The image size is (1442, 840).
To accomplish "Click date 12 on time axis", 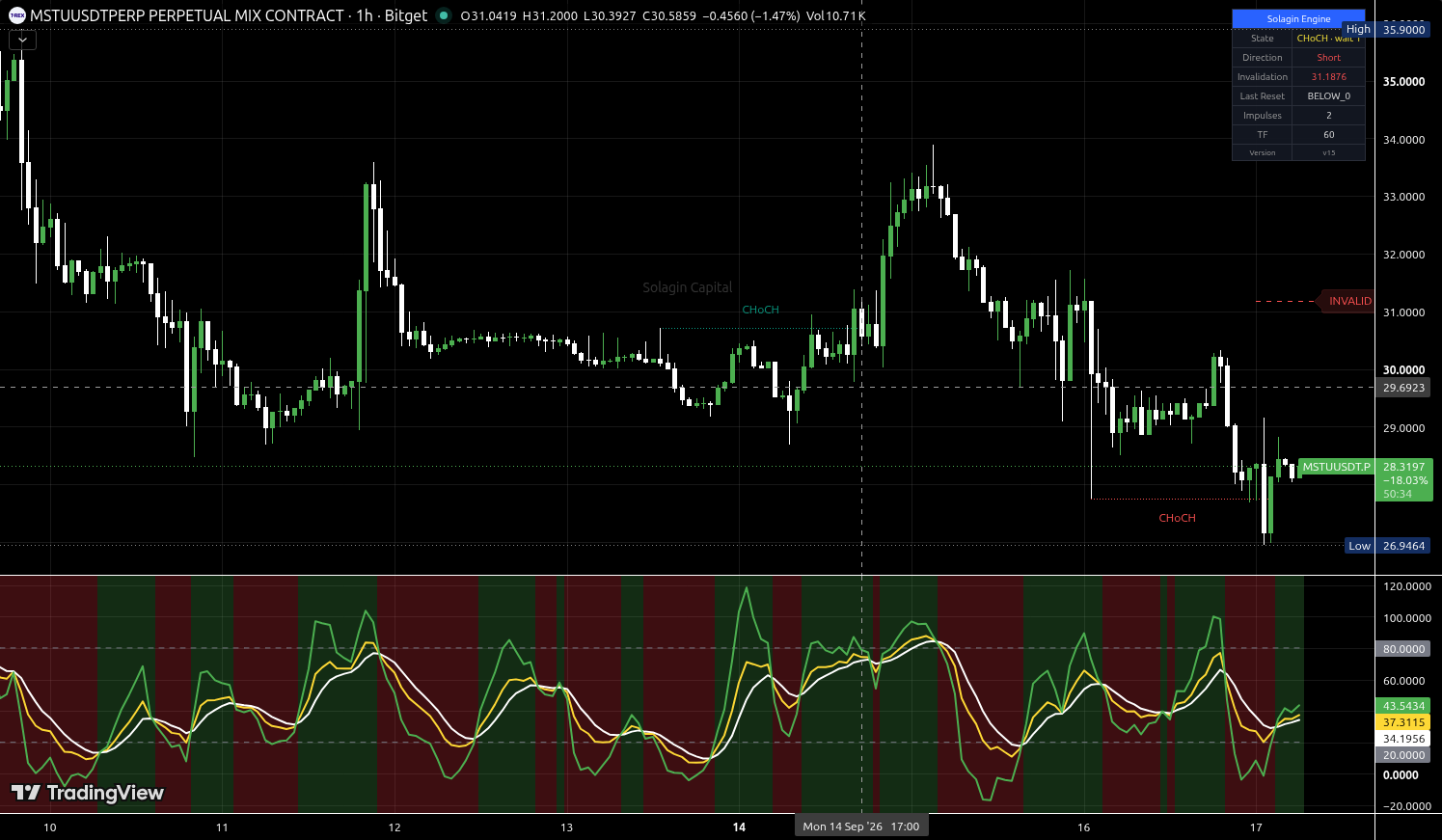I will pos(395,827).
